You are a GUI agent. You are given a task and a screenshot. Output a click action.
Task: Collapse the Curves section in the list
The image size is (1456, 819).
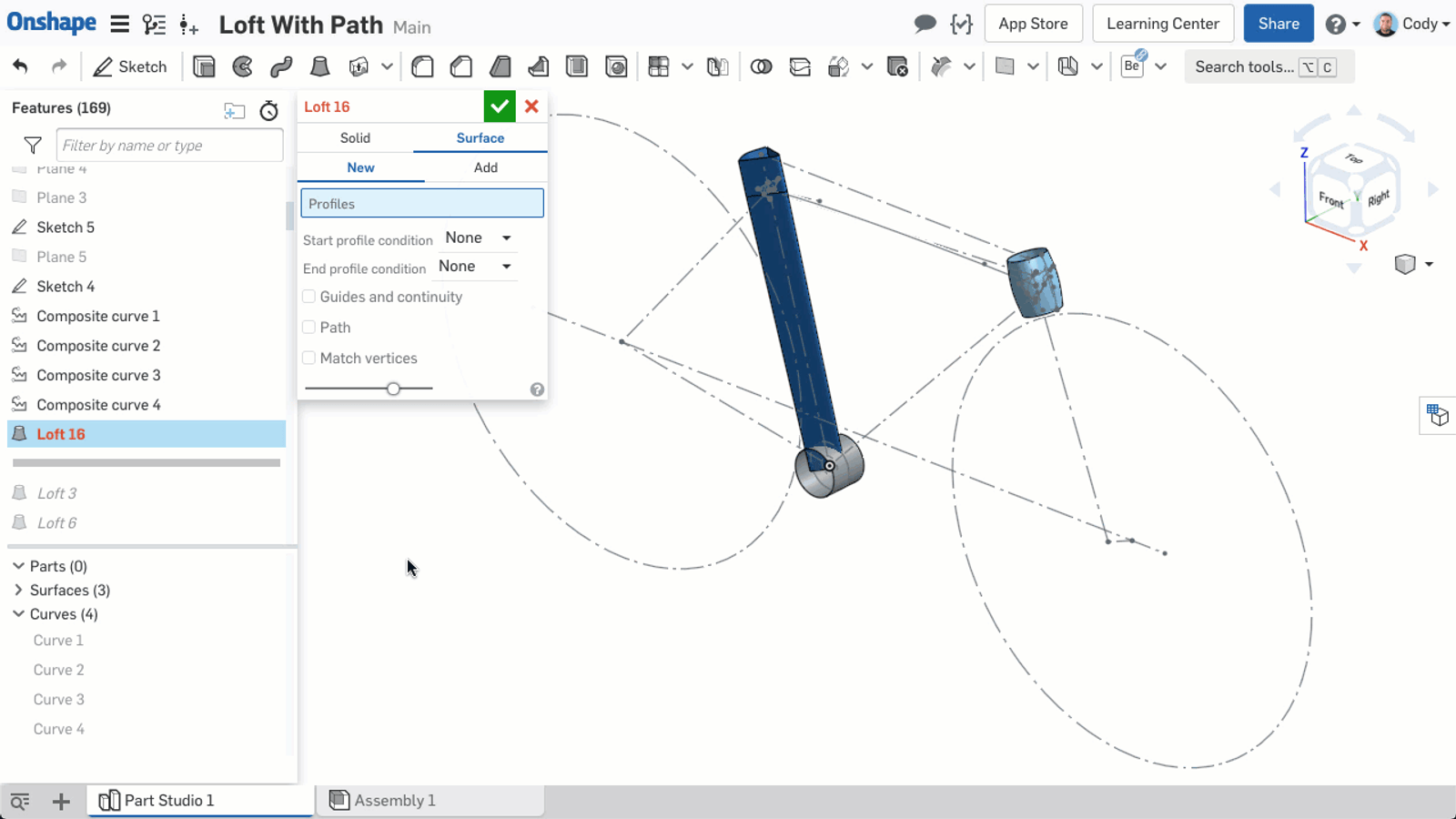click(x=17, y=614)
